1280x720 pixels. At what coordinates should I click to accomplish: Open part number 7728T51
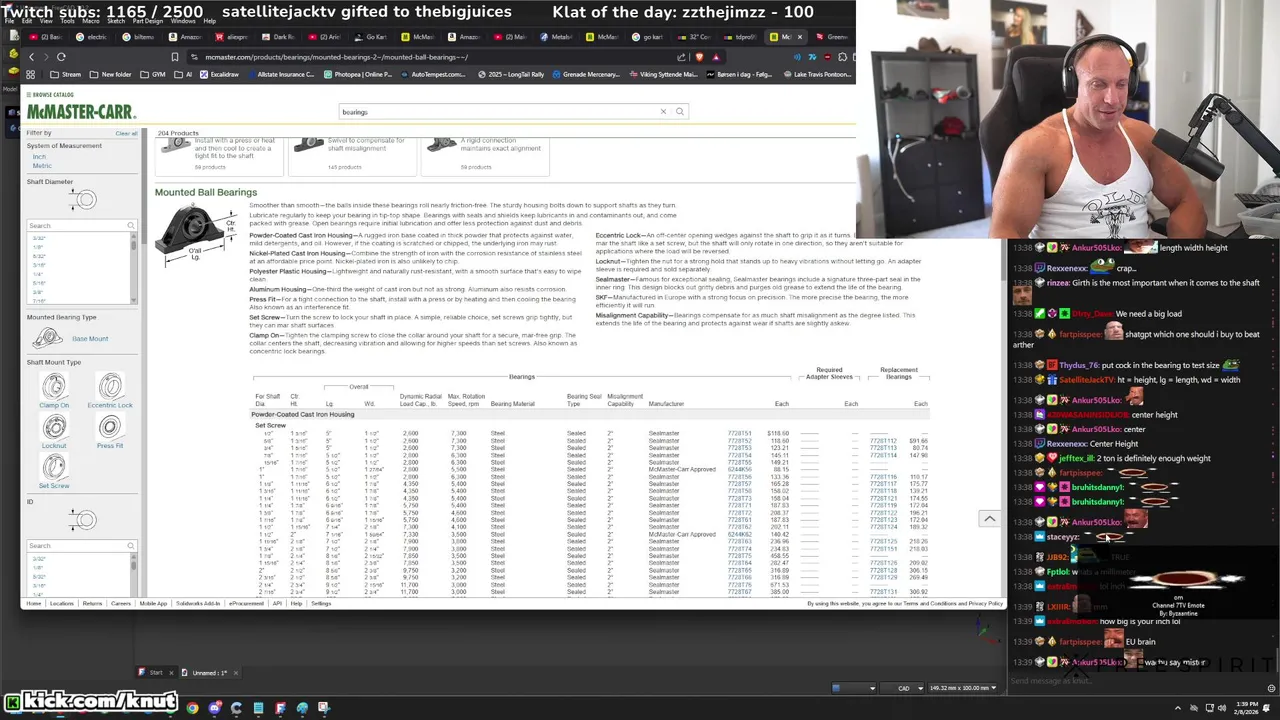tap(739, 433)
